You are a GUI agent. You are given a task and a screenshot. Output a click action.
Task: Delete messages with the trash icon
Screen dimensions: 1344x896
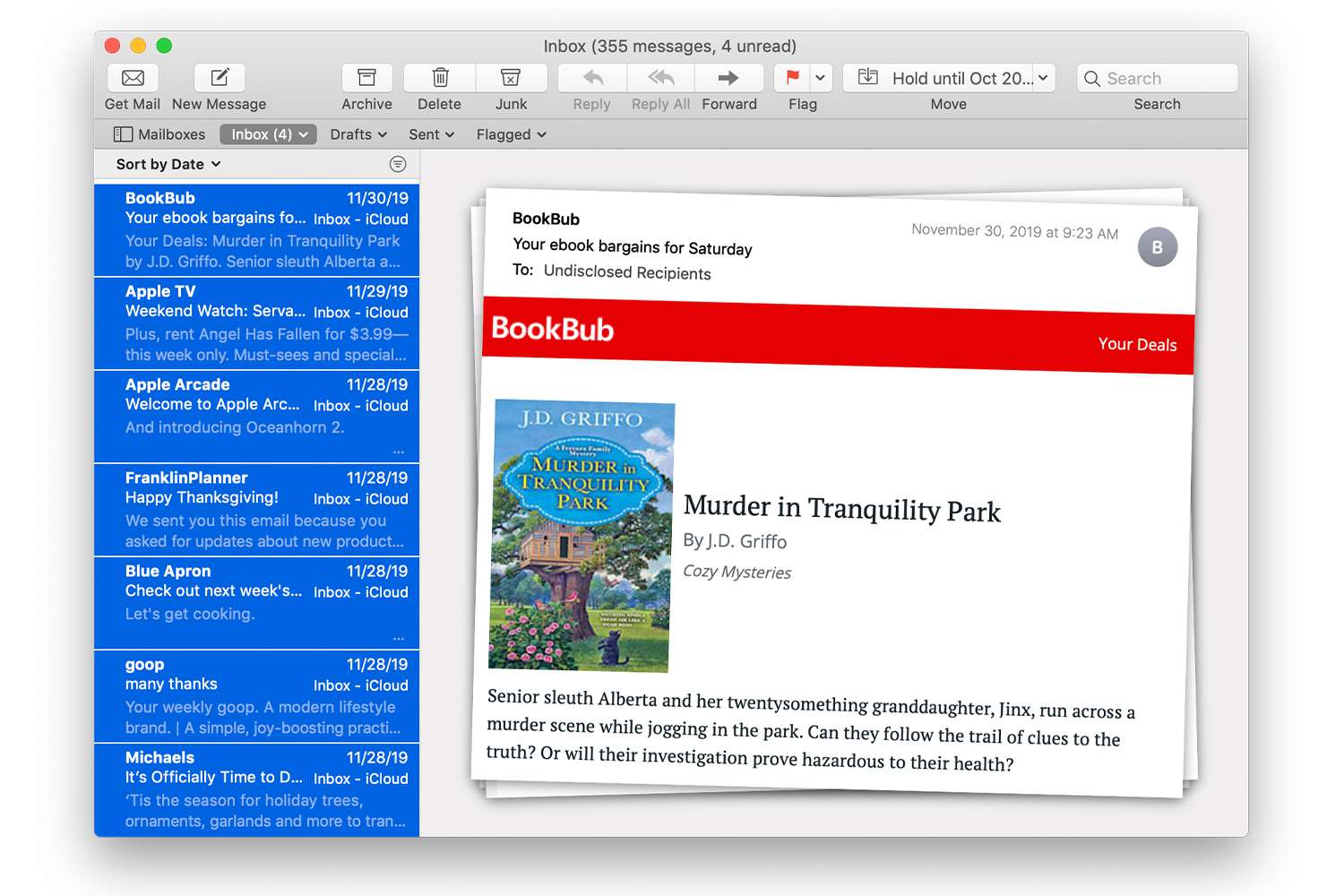440,78
